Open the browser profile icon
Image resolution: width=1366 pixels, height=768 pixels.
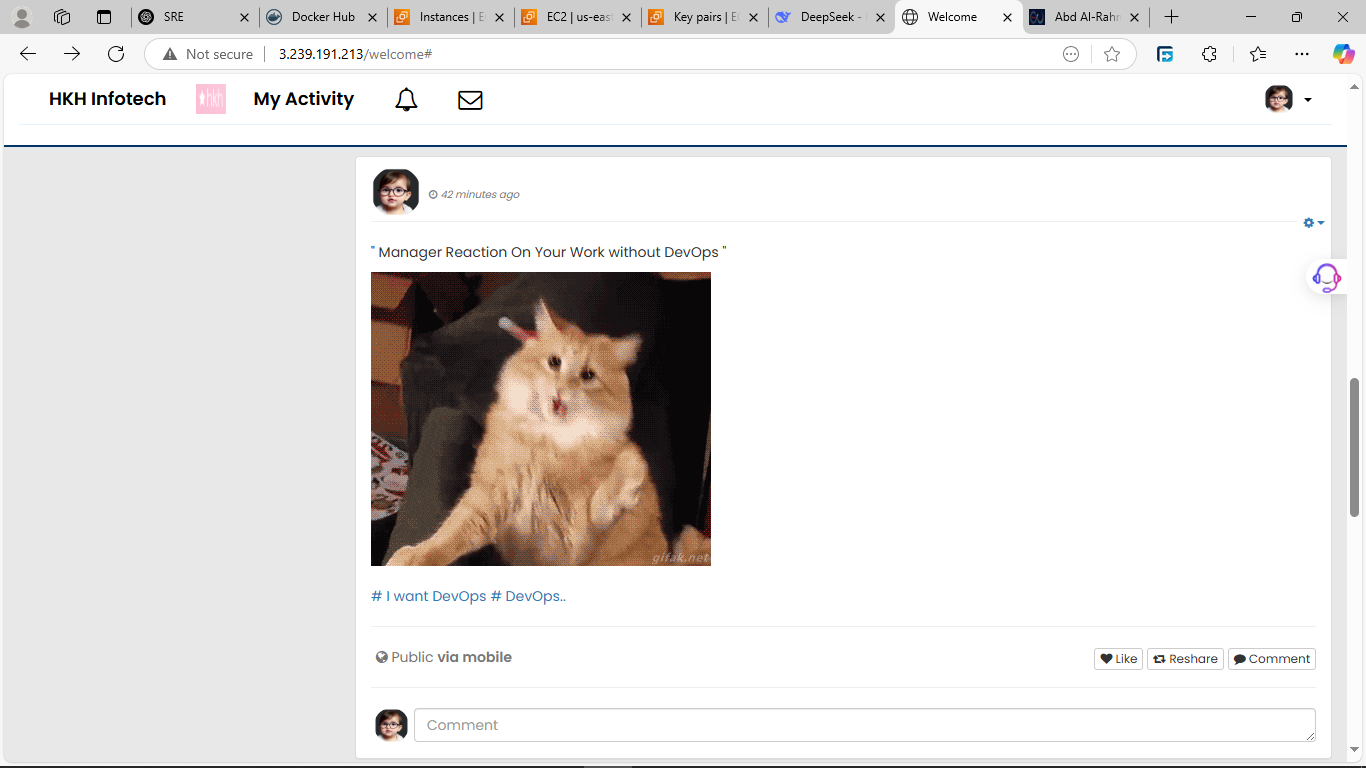coord(21,17)
